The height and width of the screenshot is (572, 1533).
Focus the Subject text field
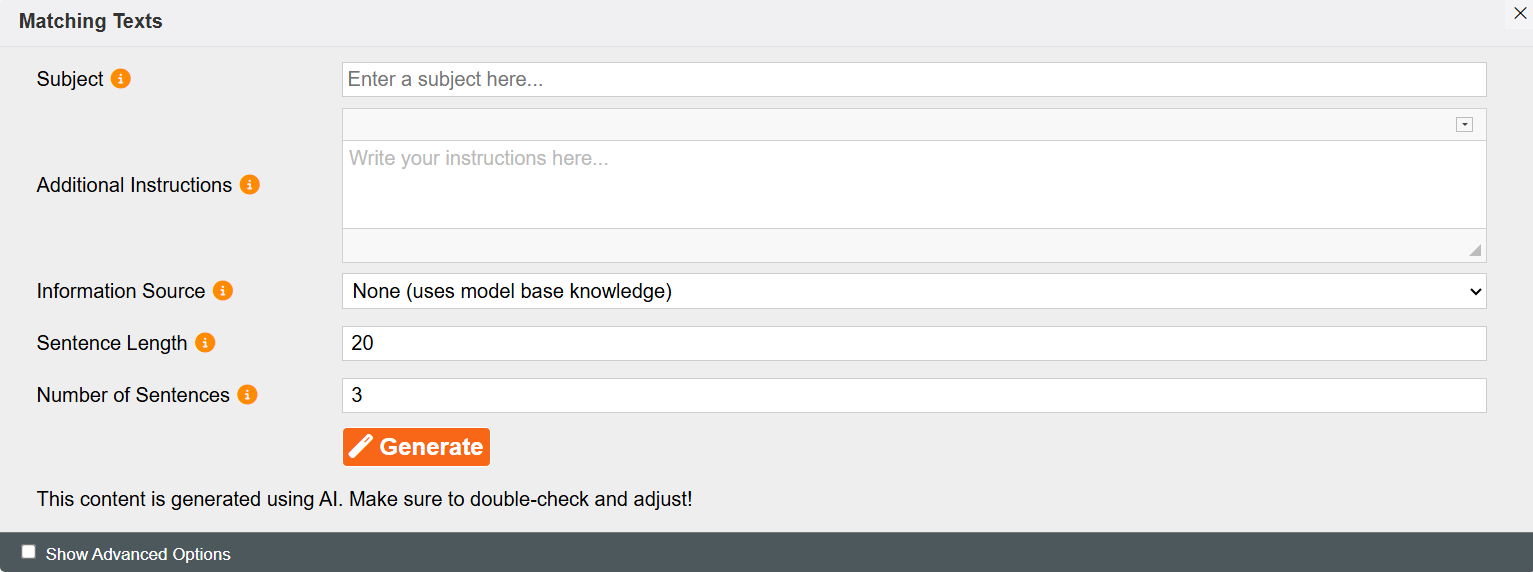point(914,79)
